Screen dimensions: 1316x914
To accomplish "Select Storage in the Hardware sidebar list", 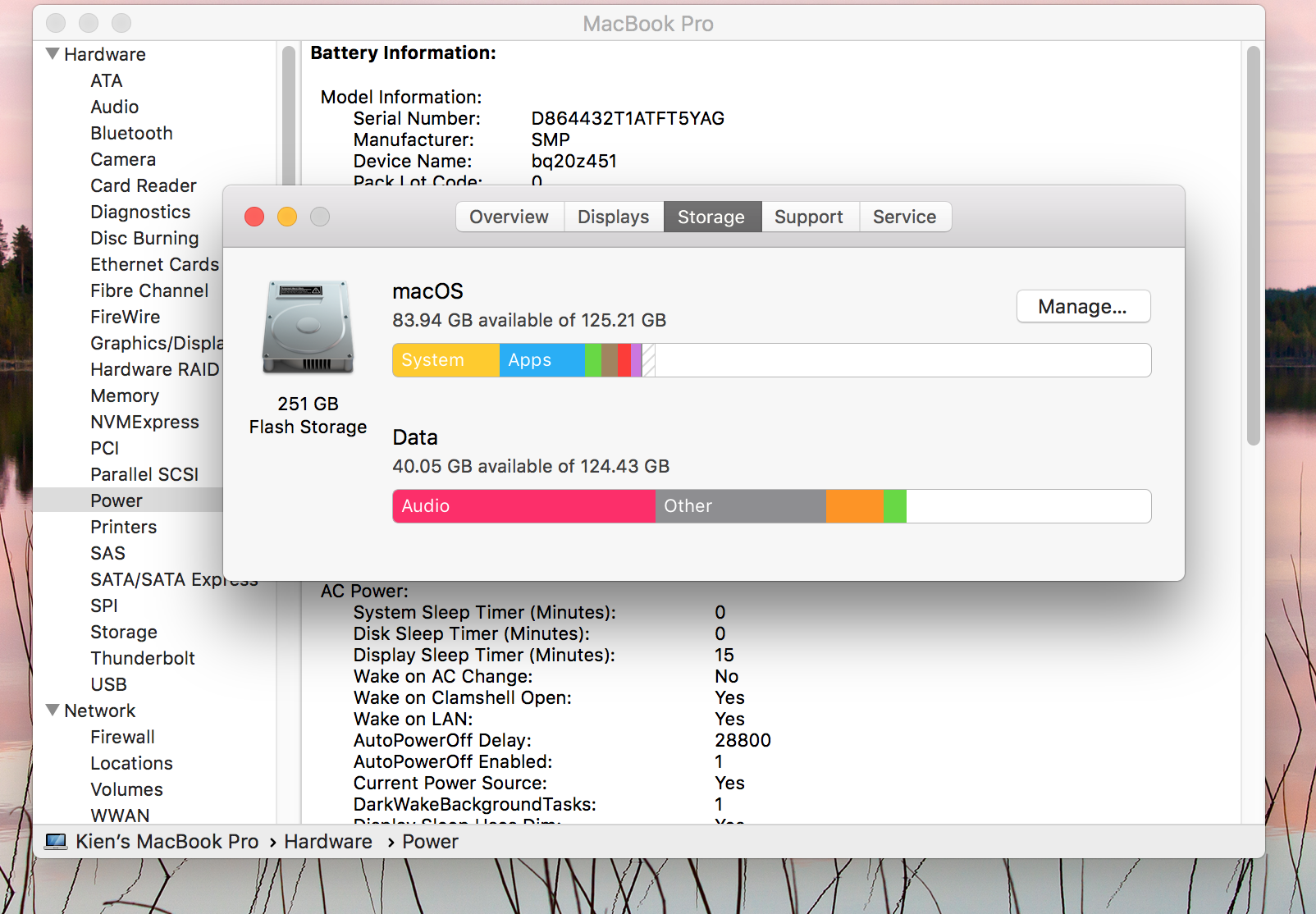I will 124,632.
